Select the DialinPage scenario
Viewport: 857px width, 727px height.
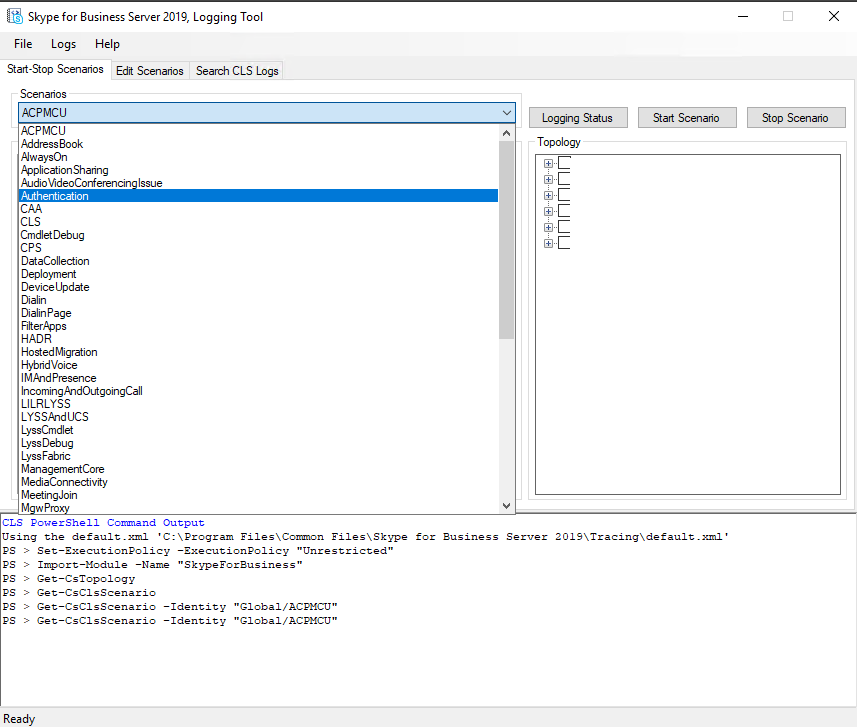259,313
